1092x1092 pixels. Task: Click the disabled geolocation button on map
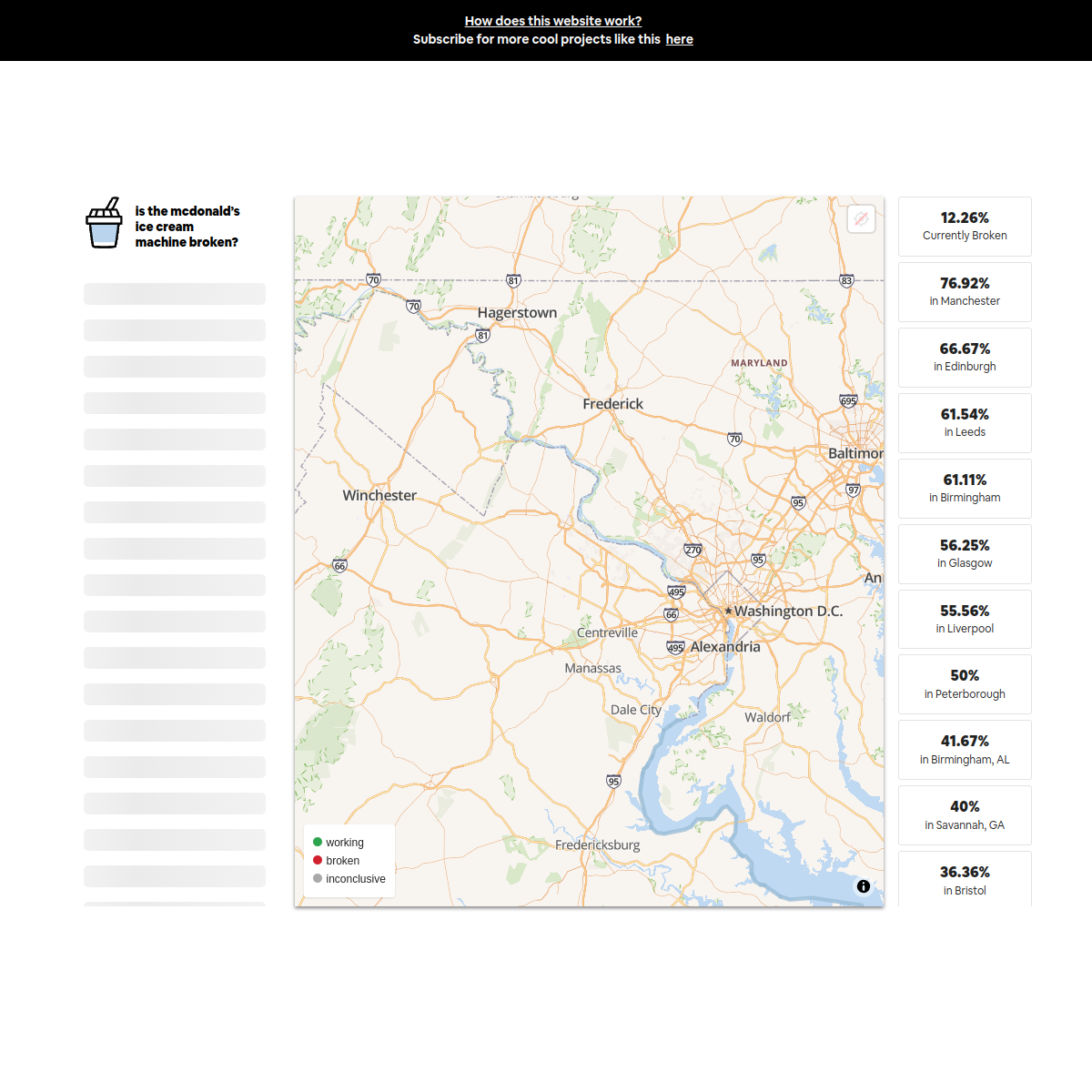[x=861, y=219]
